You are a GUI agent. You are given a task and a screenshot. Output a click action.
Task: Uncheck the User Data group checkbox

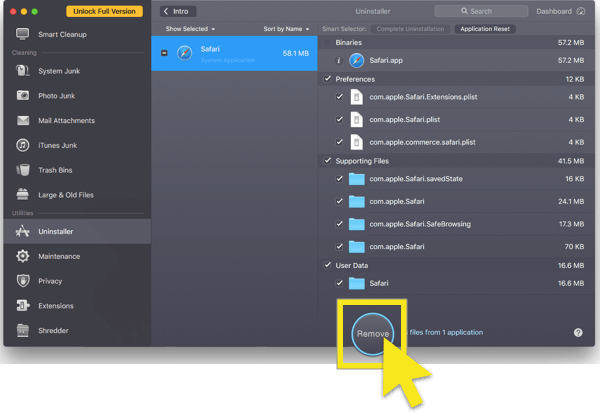[327, 265]
